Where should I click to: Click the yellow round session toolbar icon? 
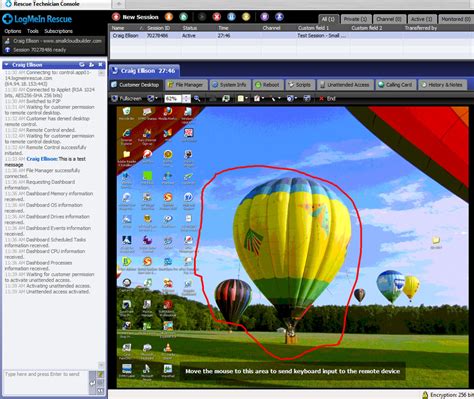click(x=246, y=17)
